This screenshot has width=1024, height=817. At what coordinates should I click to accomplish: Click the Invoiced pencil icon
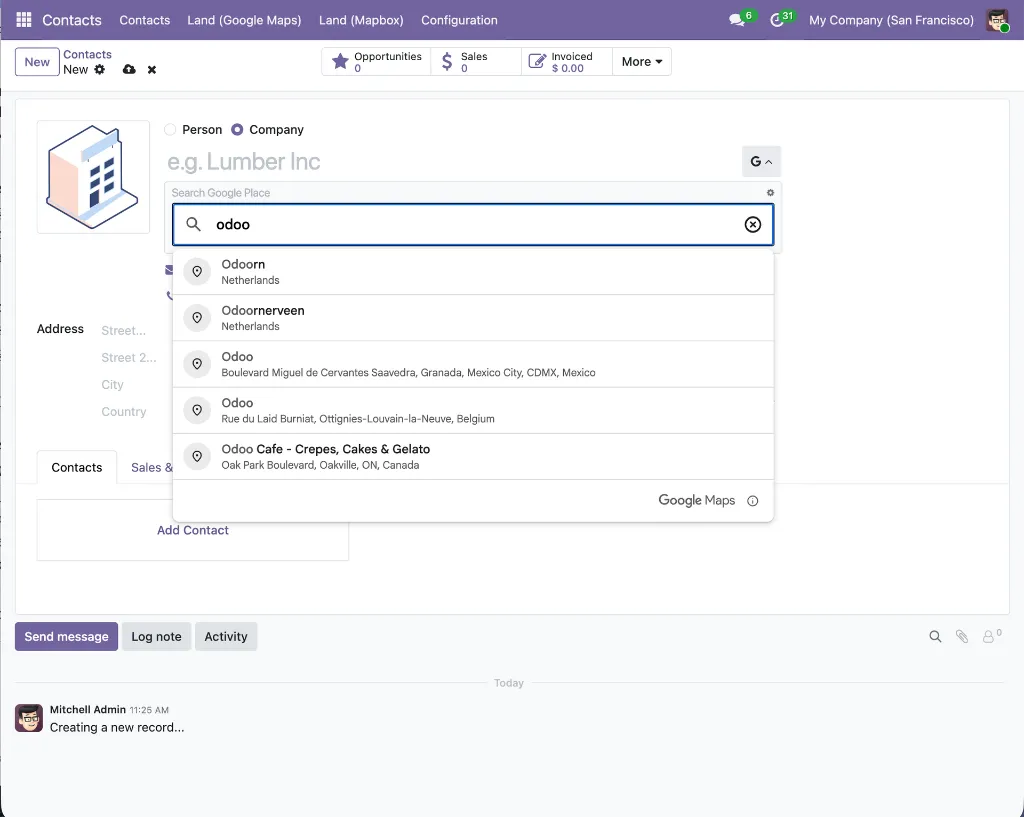click(536, 61)
